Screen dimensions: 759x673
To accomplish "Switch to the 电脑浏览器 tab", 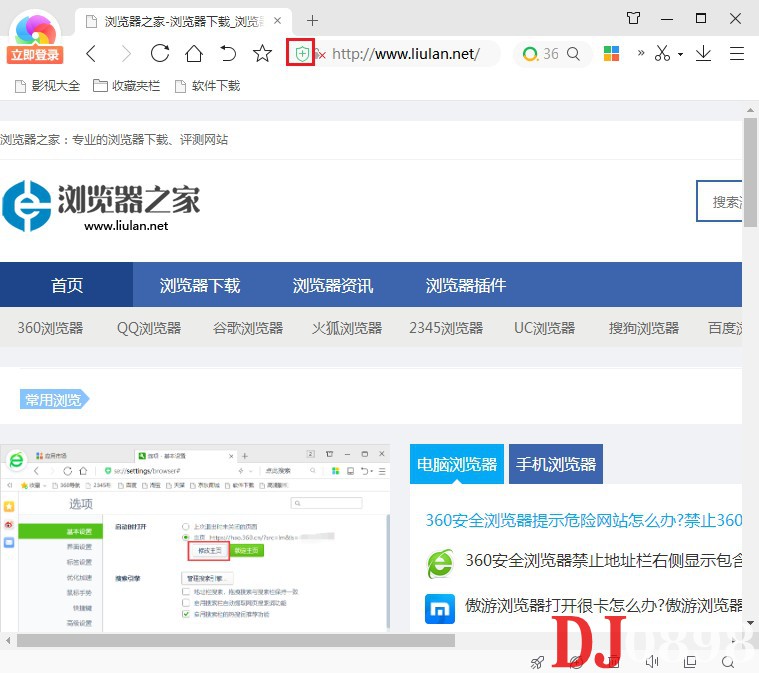I will pos(456,464).
